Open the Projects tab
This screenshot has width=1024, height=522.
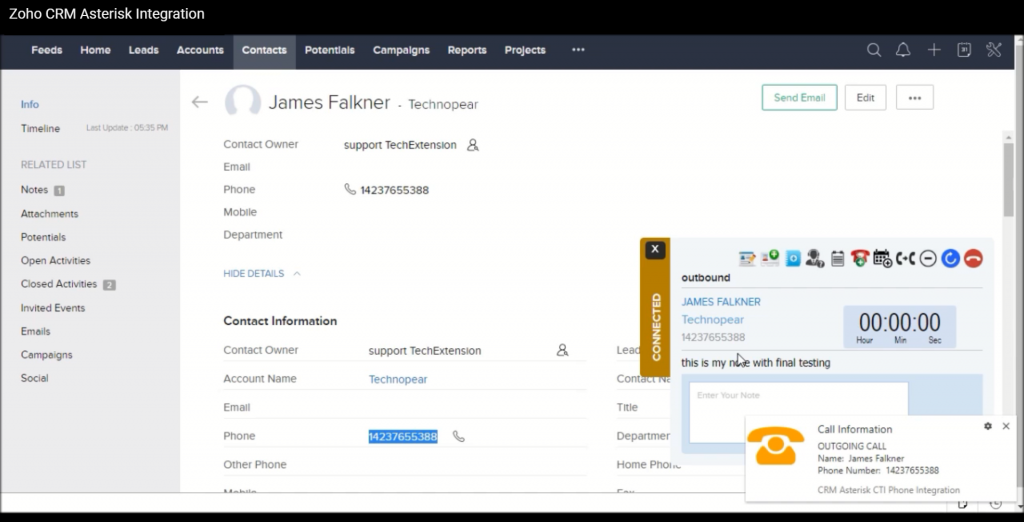(525, 50)
